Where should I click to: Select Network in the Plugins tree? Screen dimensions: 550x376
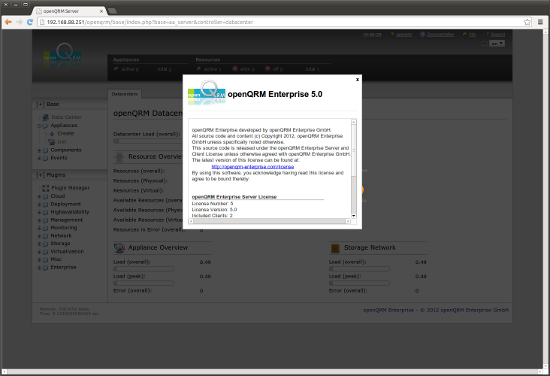[x=61, y=236]
